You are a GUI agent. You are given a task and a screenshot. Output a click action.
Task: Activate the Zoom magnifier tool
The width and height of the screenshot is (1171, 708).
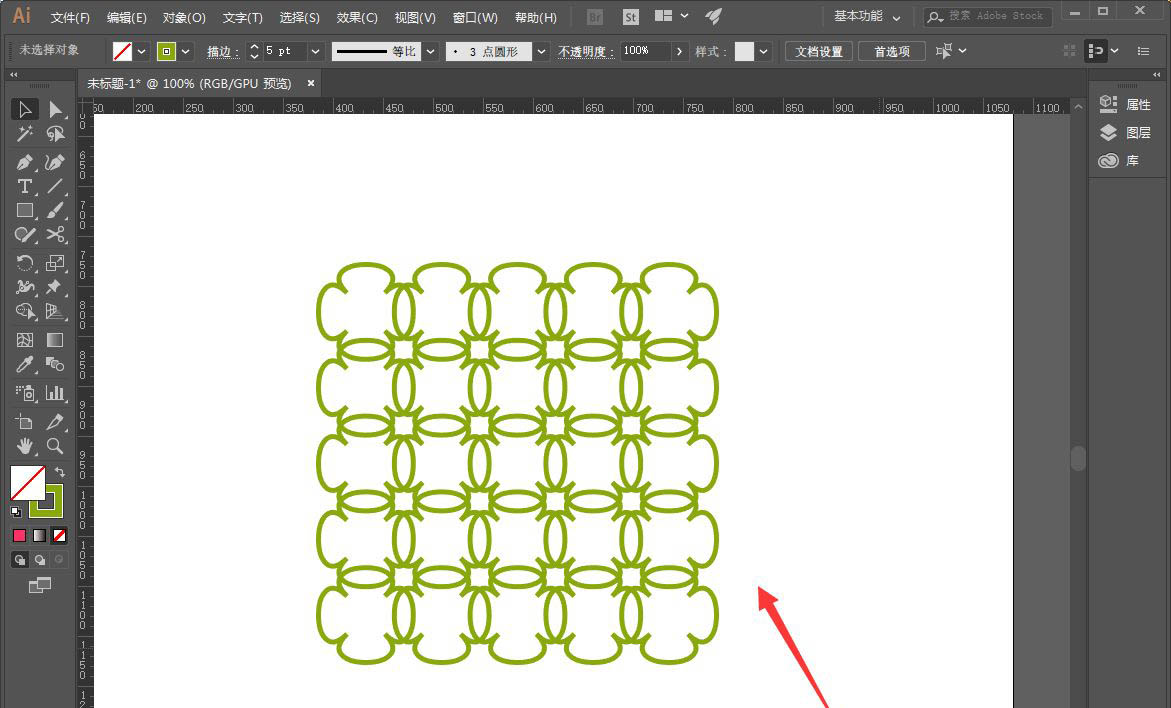(55, 446)
